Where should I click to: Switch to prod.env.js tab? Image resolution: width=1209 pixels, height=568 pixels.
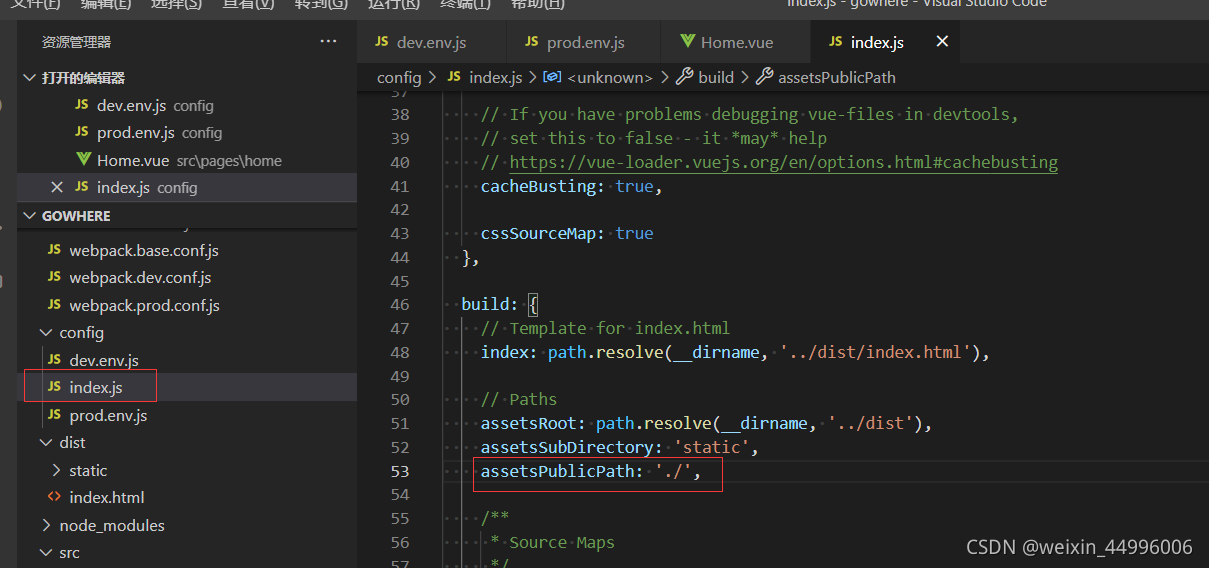583,42
